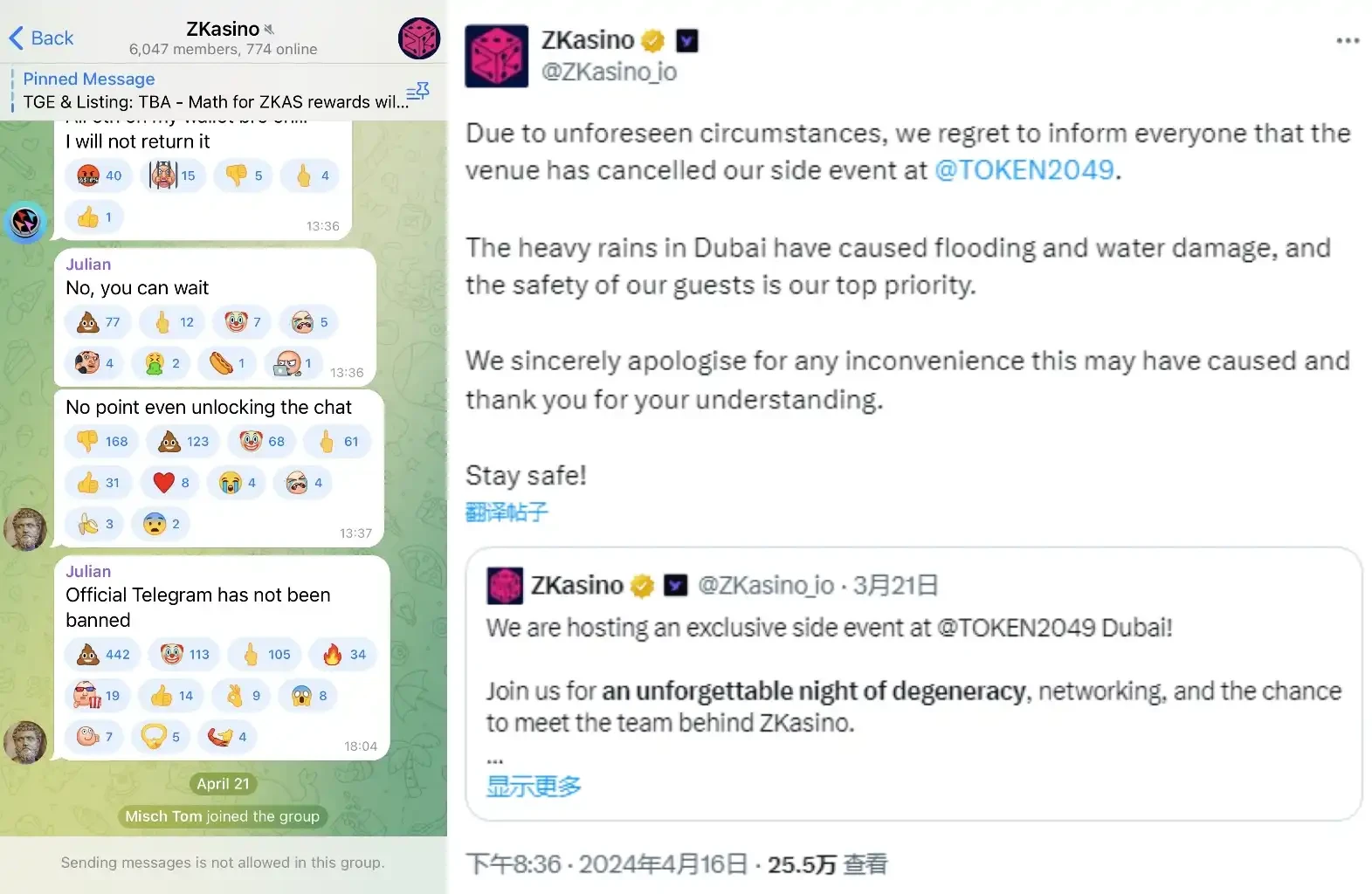Image resolution: width=1372 pixels, height=894 pixels.
Task: Click the gold verified badge beside ZKasino
Action: coord(652,41)
